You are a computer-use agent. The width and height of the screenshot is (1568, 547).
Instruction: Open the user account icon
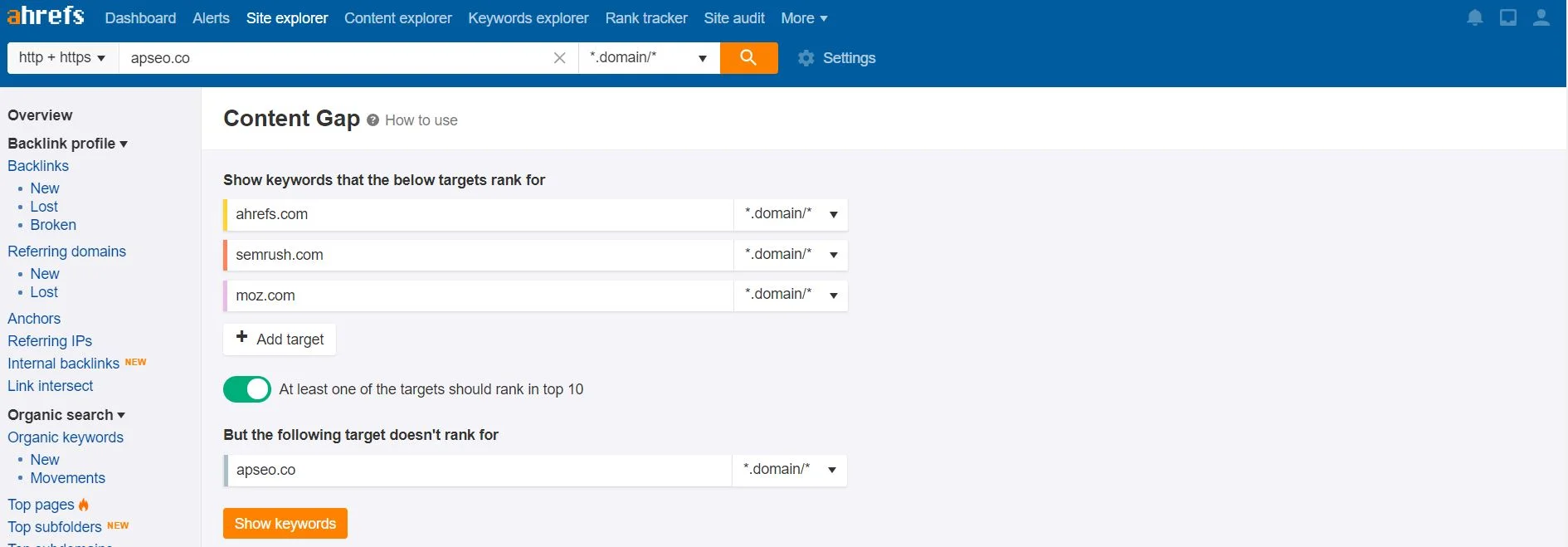[1541, 17]
